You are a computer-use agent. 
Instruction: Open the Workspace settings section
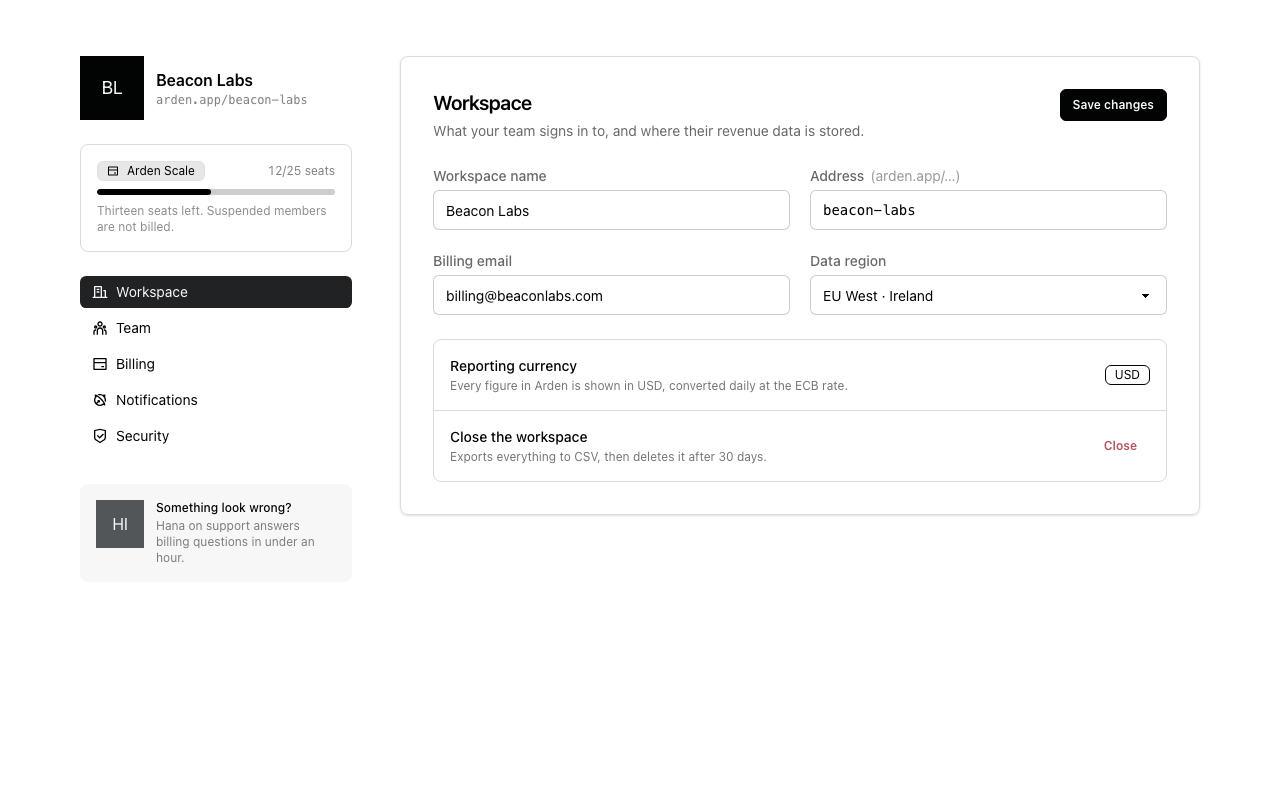[x=216, y=292]
